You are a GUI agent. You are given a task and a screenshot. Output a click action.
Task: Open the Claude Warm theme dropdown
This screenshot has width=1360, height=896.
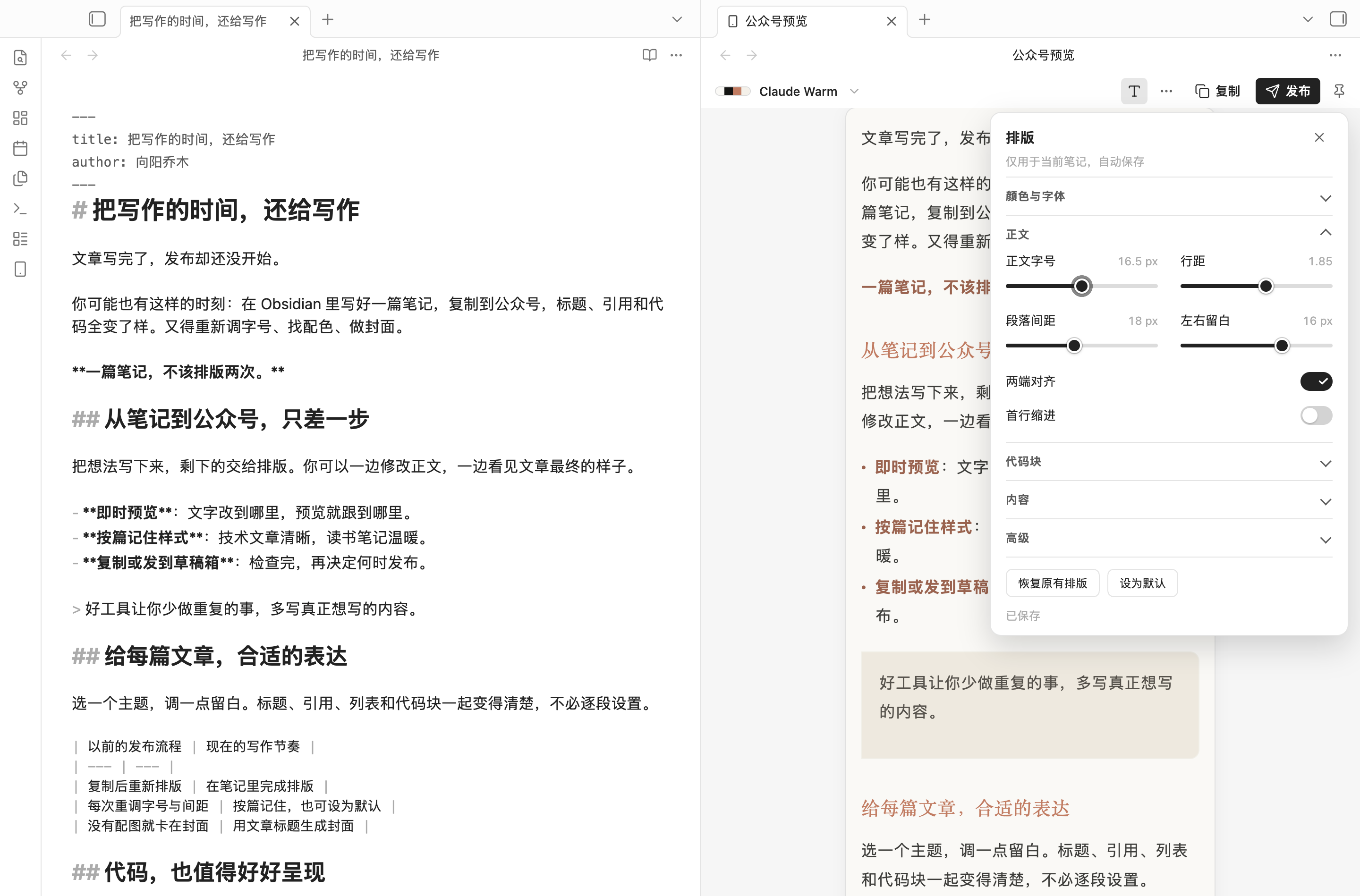tap(787, 92)
